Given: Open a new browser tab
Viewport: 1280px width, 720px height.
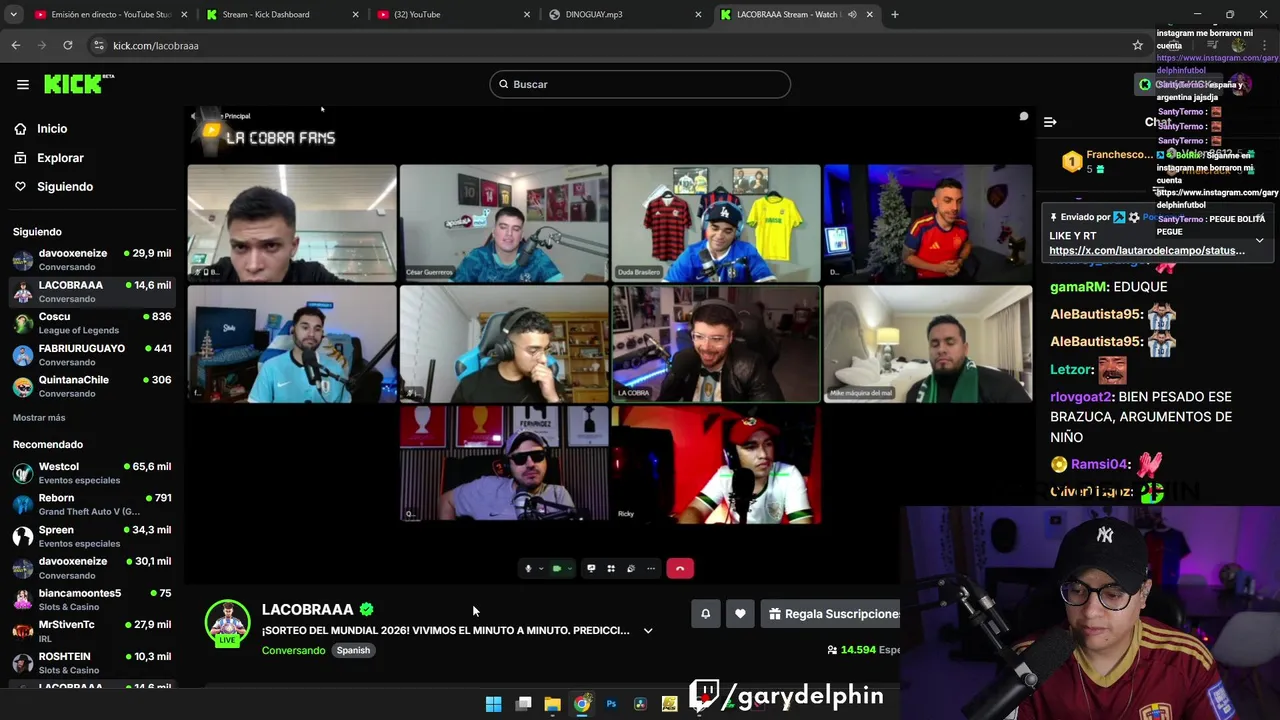Looking at the screenshot, I should pos(895,14).
